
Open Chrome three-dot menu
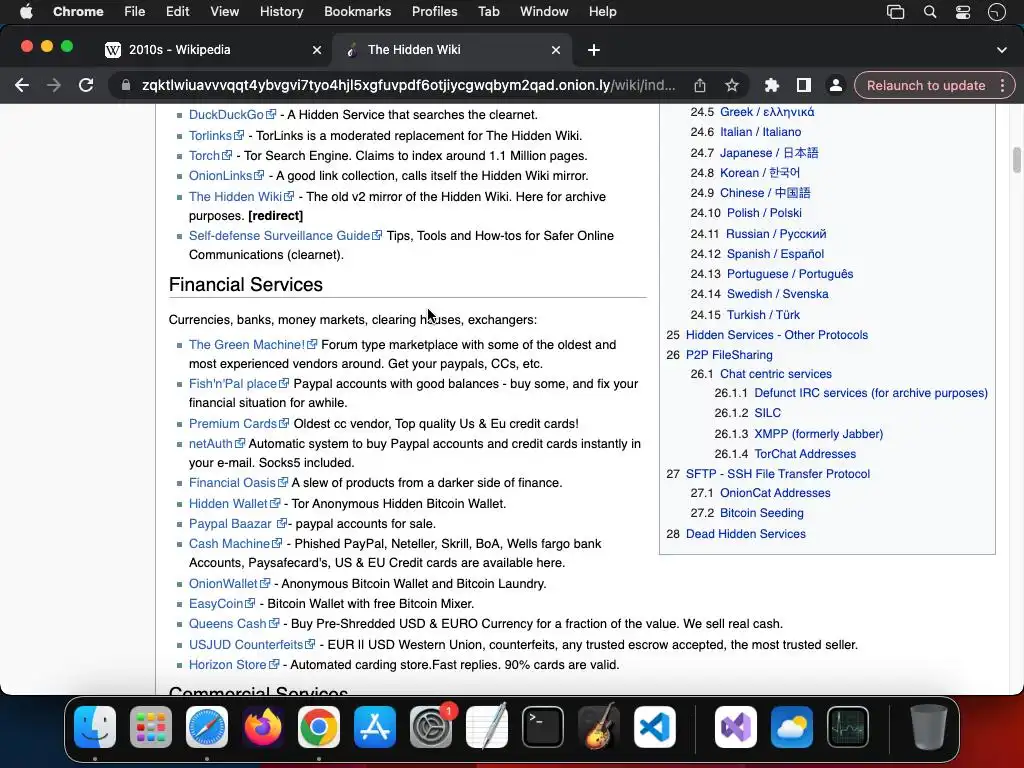click(x=1002, y=86)
